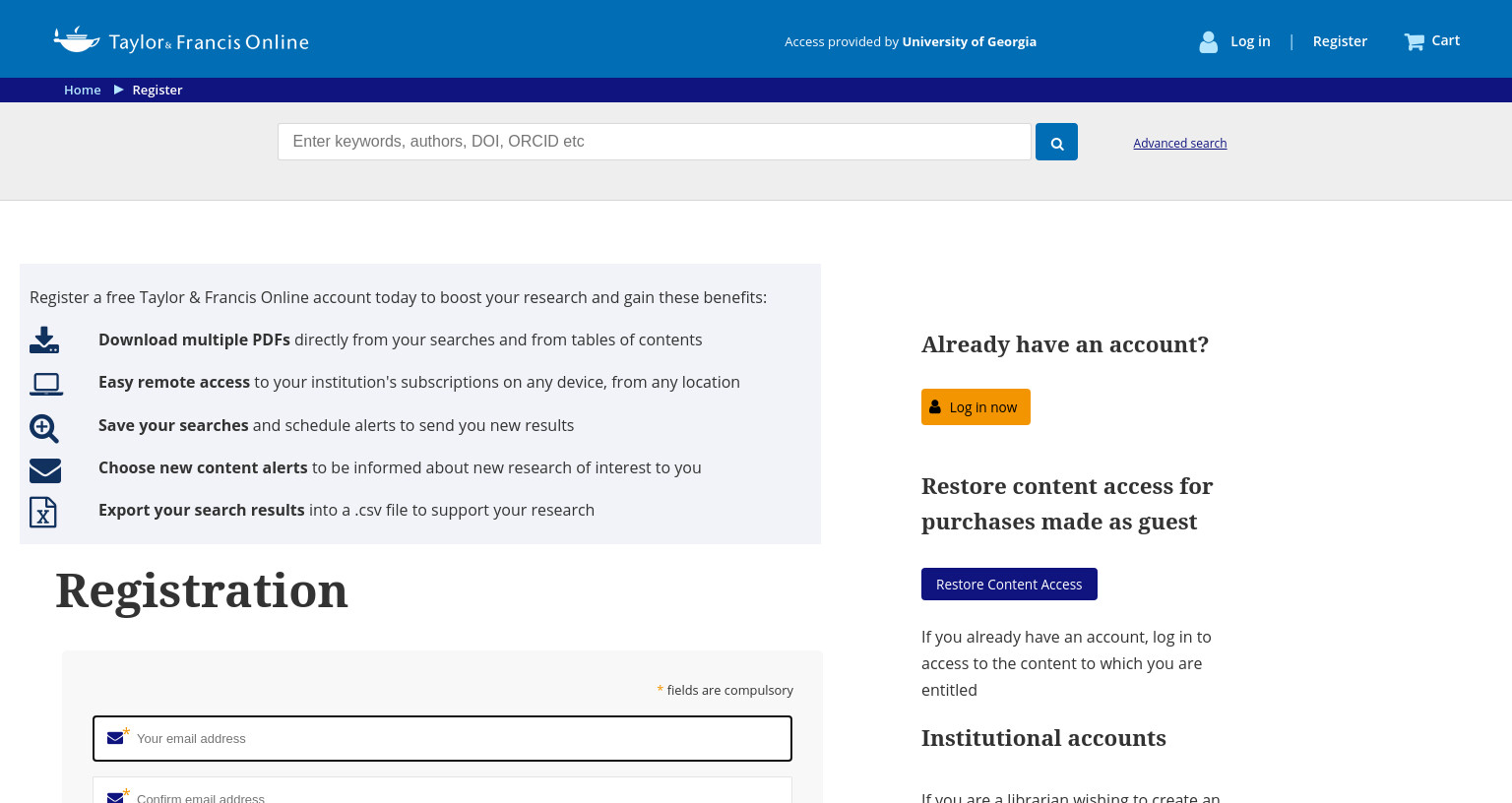This screenshot has height=803, width=1512.
Task: Click Export your search results text
Action: [202, 510]
